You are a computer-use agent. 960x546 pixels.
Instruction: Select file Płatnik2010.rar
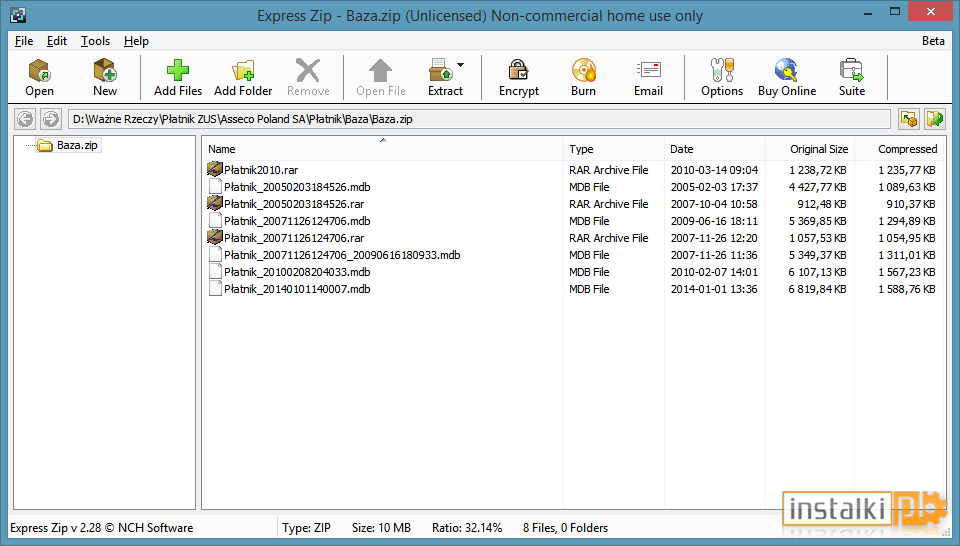tap(261, 170)
